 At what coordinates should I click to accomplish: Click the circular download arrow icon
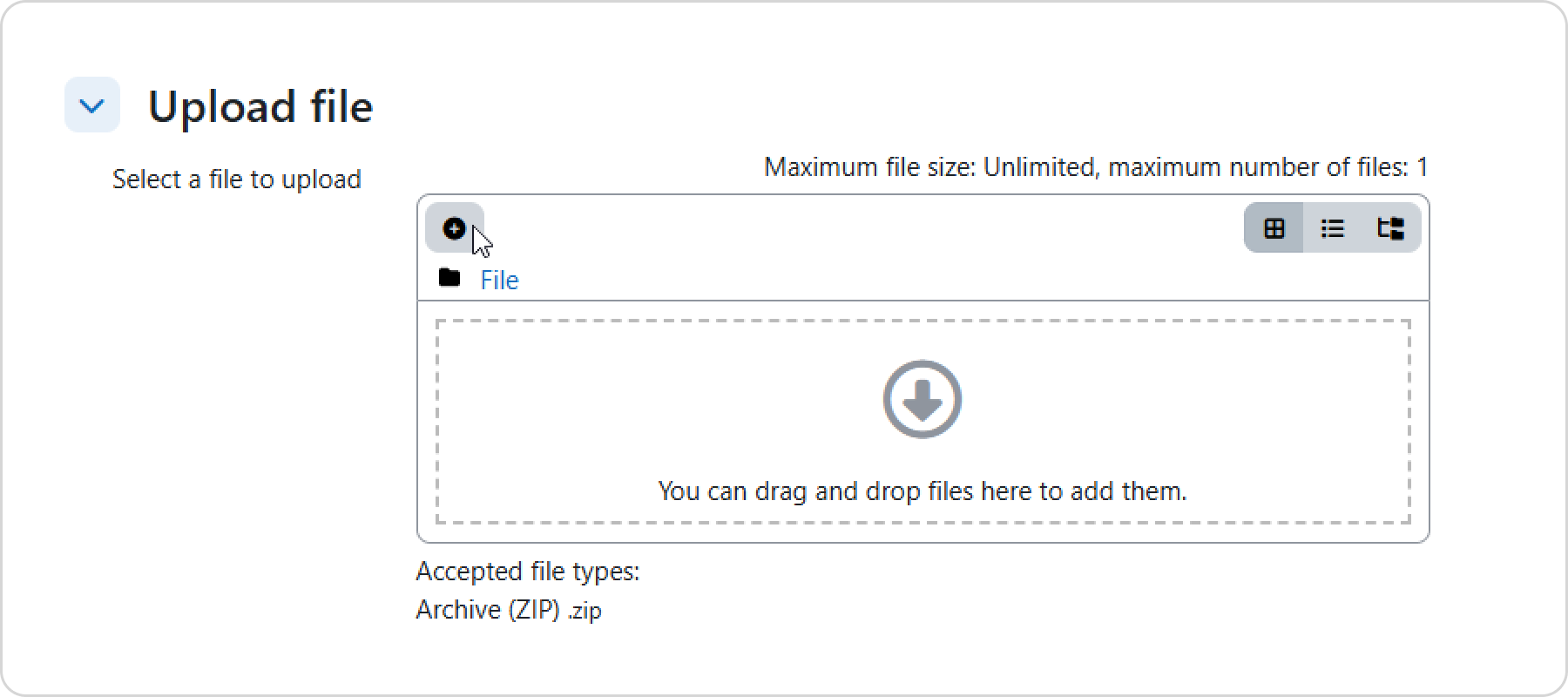pos(922,399)
